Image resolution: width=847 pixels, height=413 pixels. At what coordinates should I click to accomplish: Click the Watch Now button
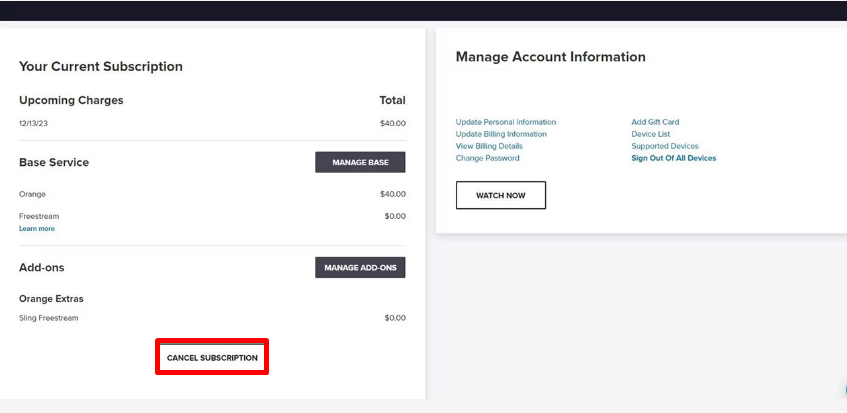point(500,195)
